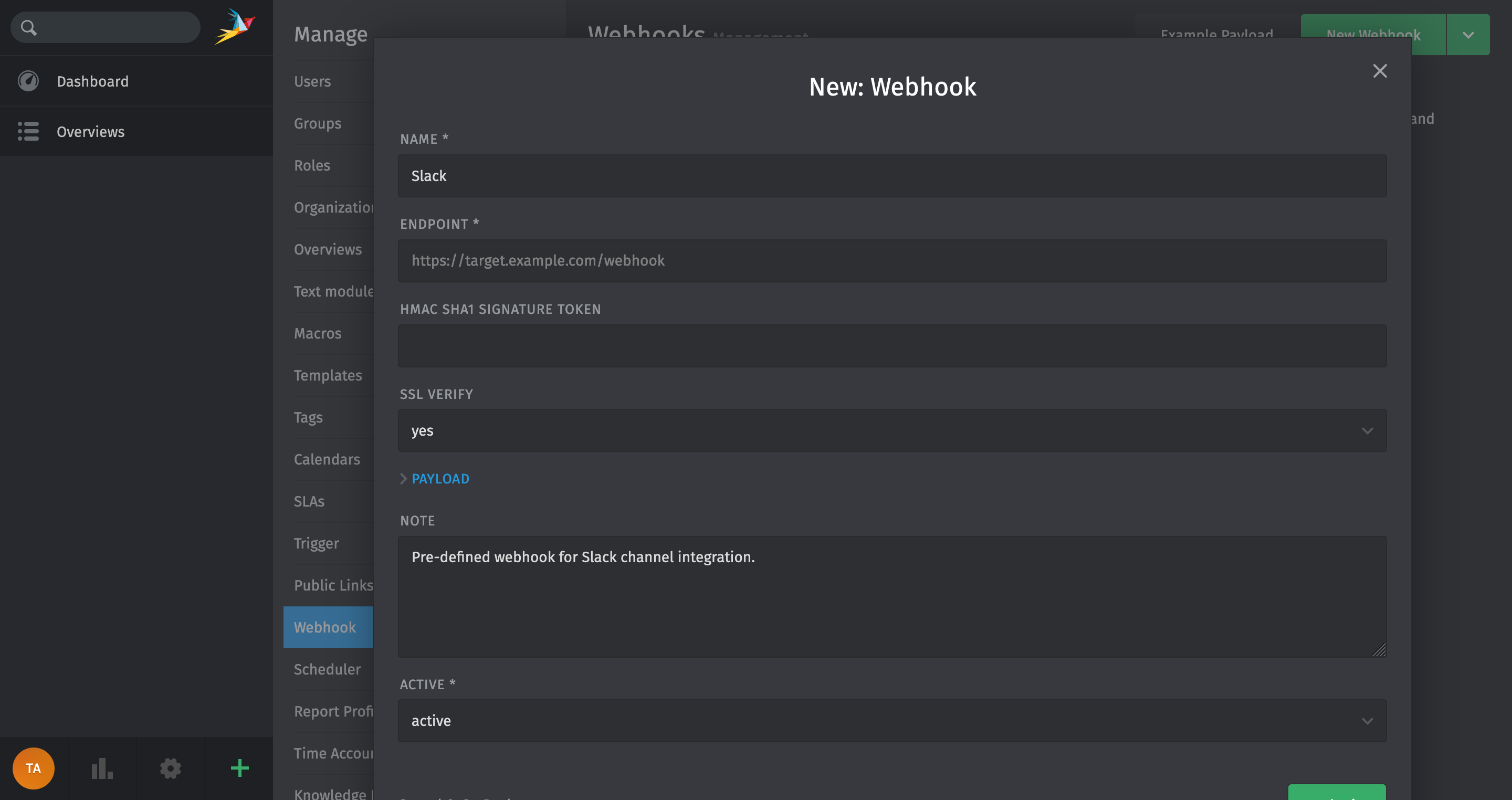Open the reporting bar chart icon
Viewport: 1512px width, 800px height.
pos(102,768)
